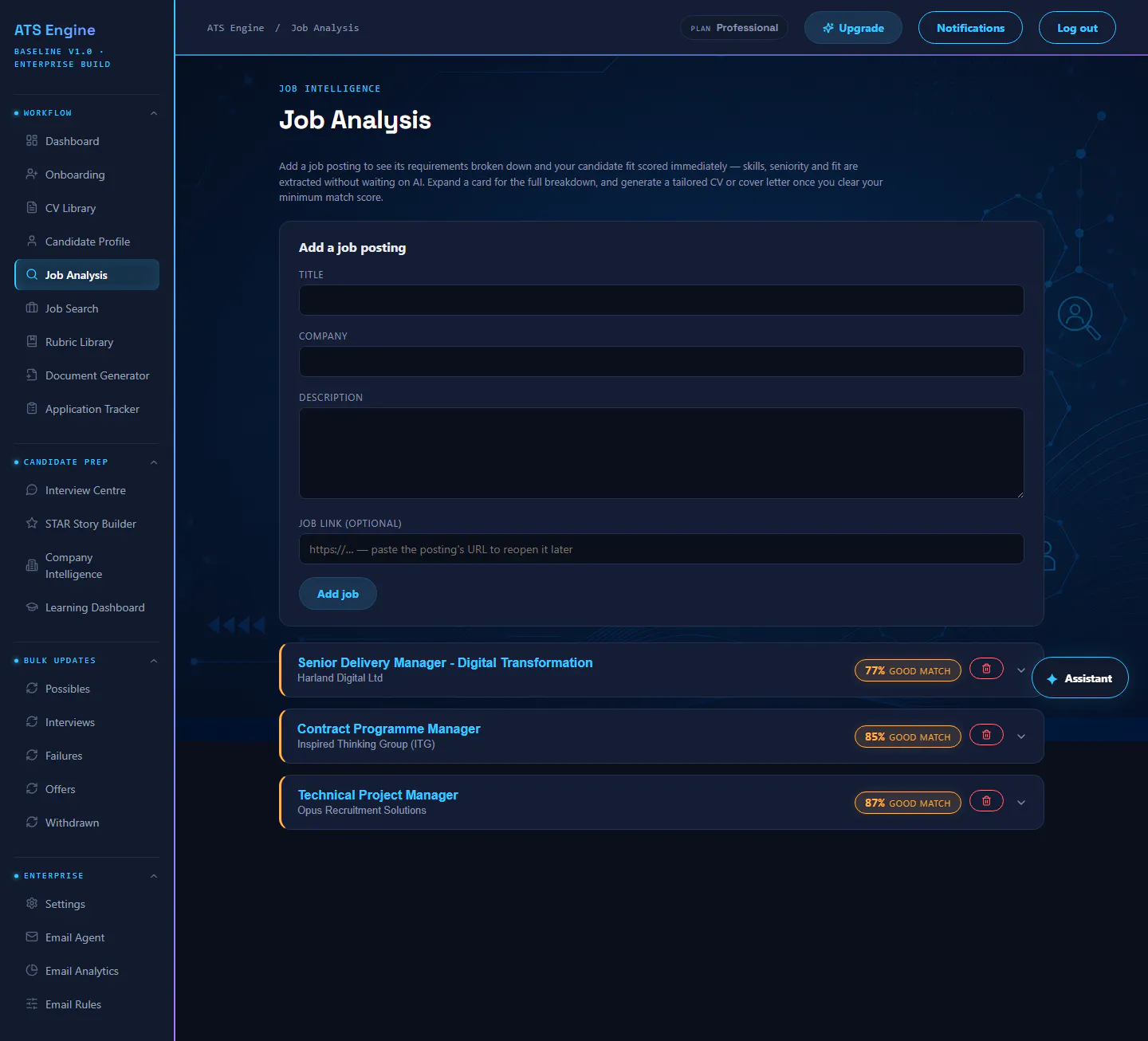The width and height of the screenshot is (1148, 1041).
Task: Open Learning Dashboard from sidebar
Action: coord(87,607)
